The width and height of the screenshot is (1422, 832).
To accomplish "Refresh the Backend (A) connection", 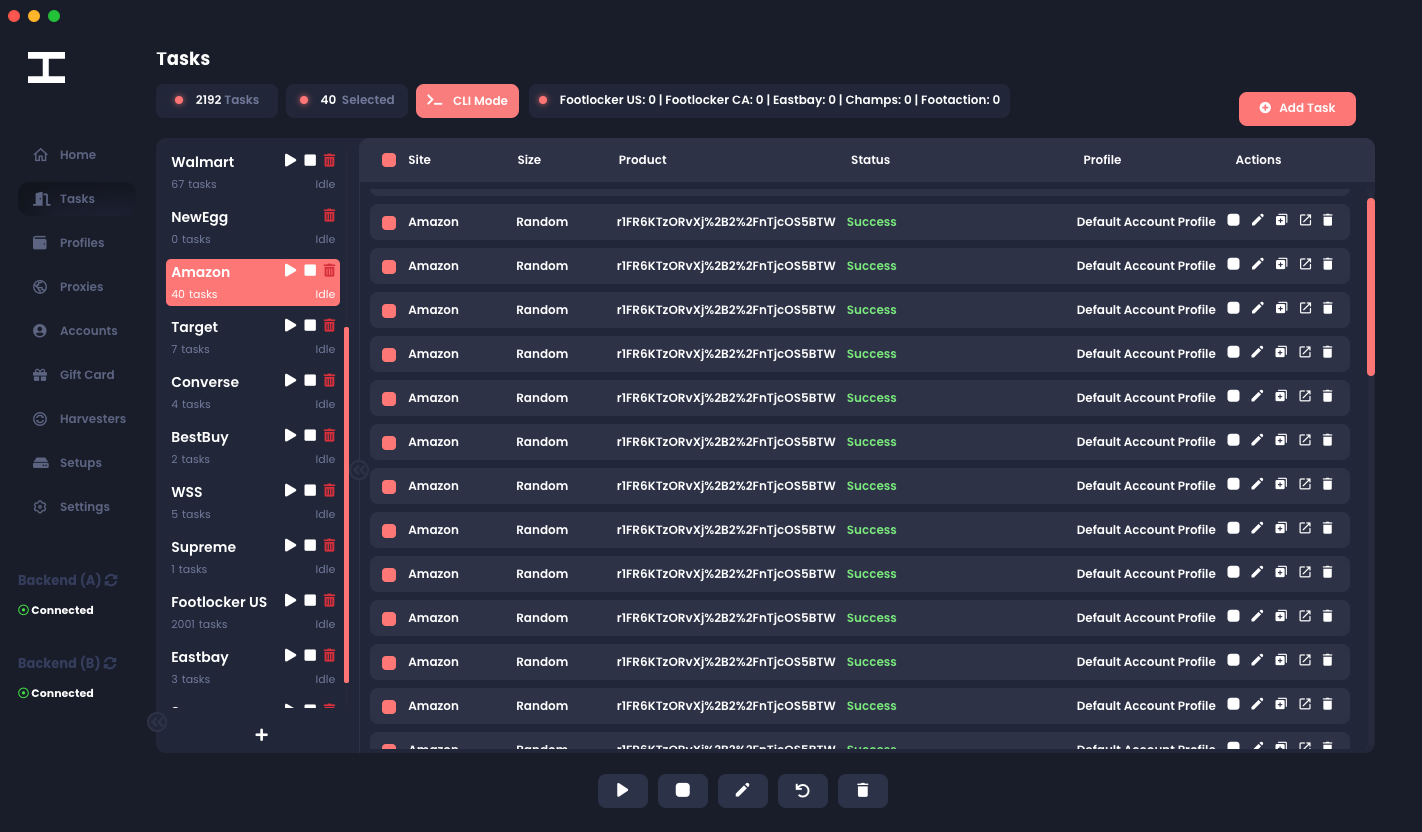I will tap(111, 580).
